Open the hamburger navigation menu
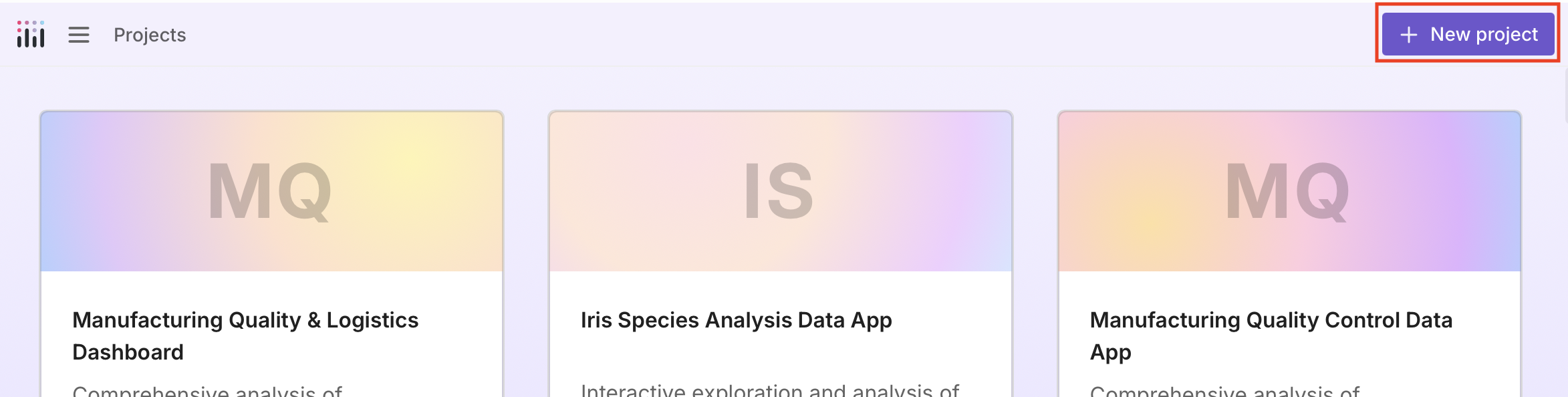Viewport: 1568px width, 397px height. tap(79, 35)
